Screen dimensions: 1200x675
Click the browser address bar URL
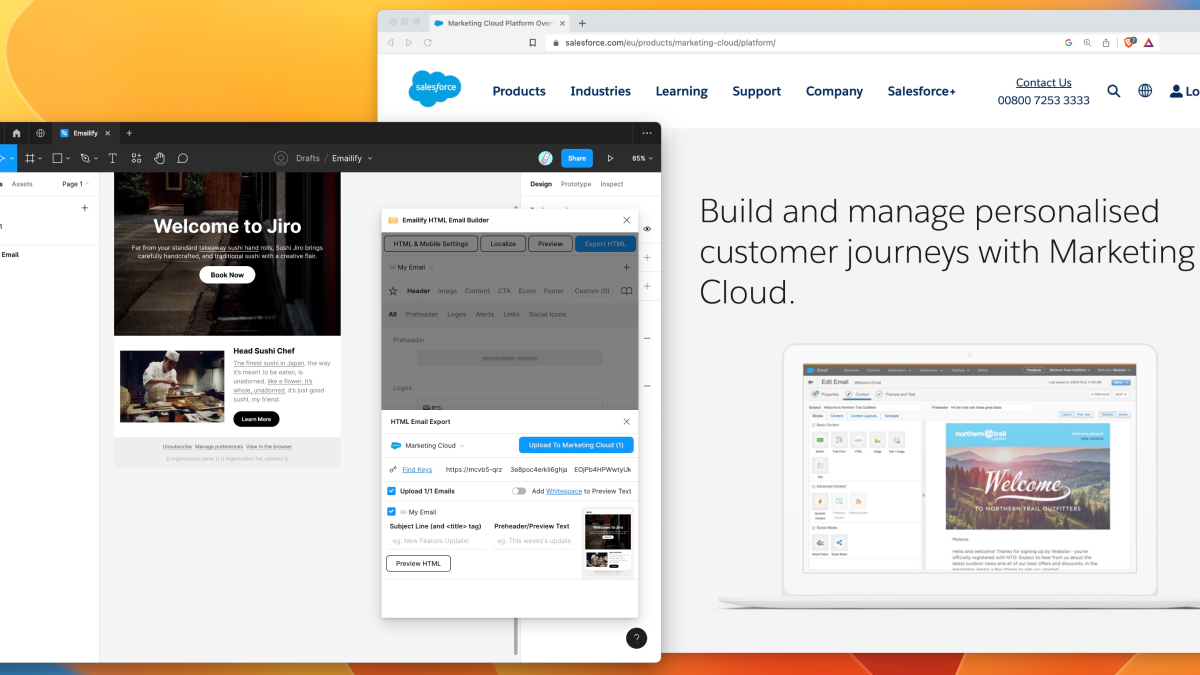670,43
